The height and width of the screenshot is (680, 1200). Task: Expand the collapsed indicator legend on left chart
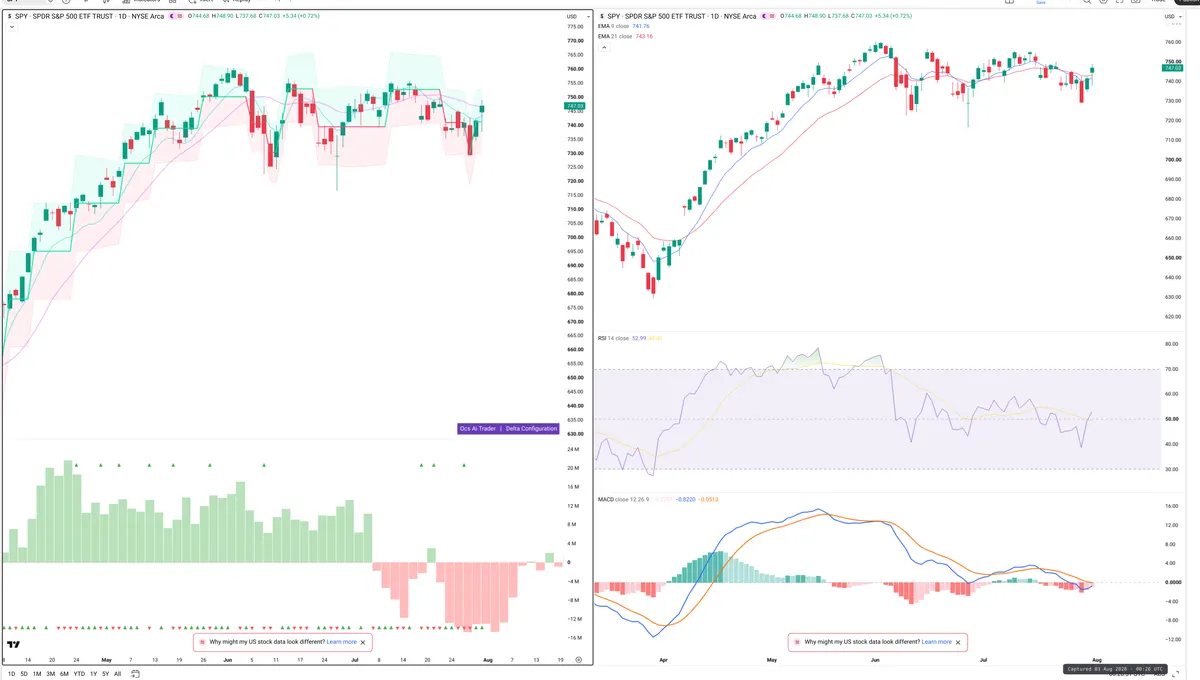pos(13,27)
